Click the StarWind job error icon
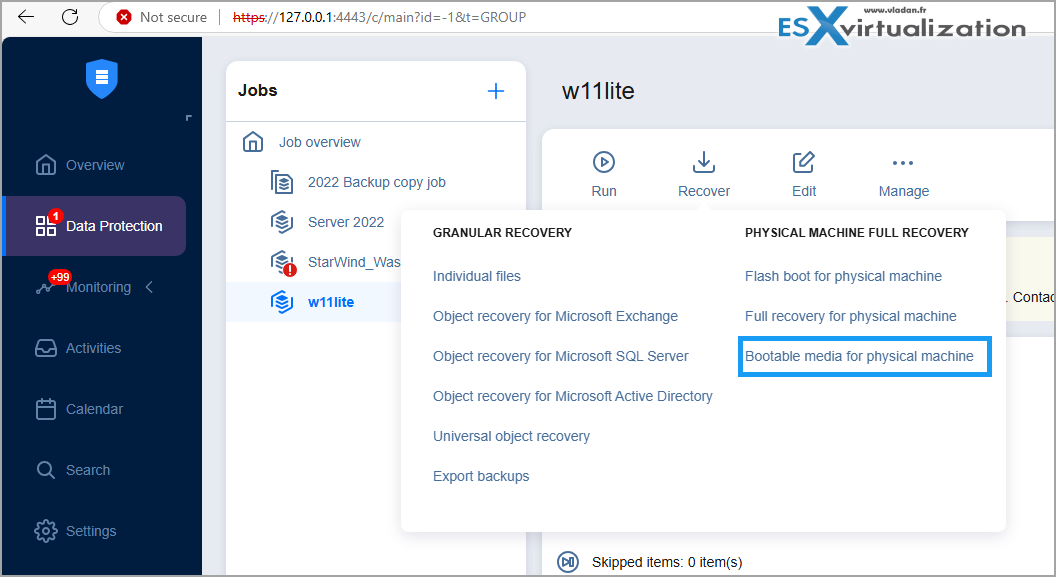This screenshot has height=577, width=1056. point(284,263)
